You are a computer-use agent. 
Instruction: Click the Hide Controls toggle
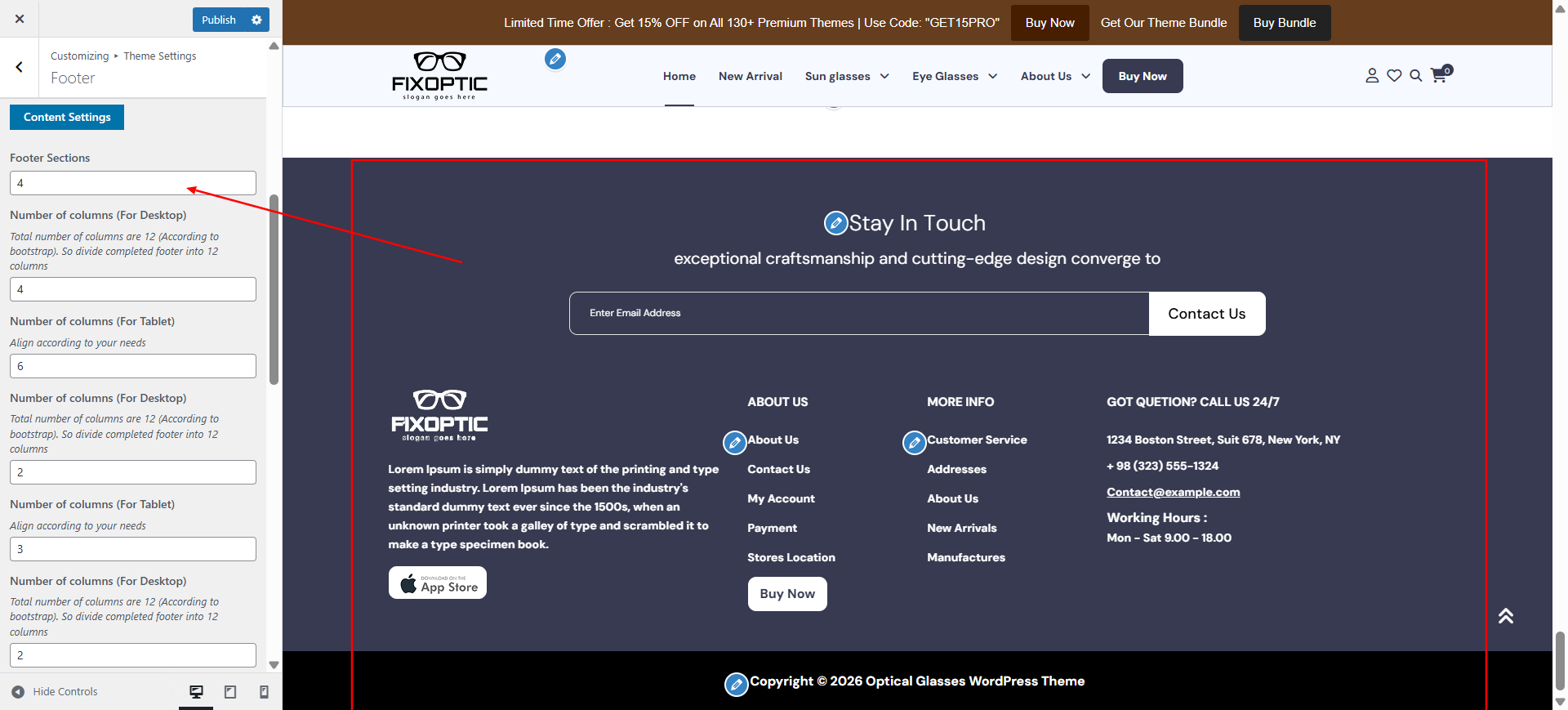click(55, 692)
